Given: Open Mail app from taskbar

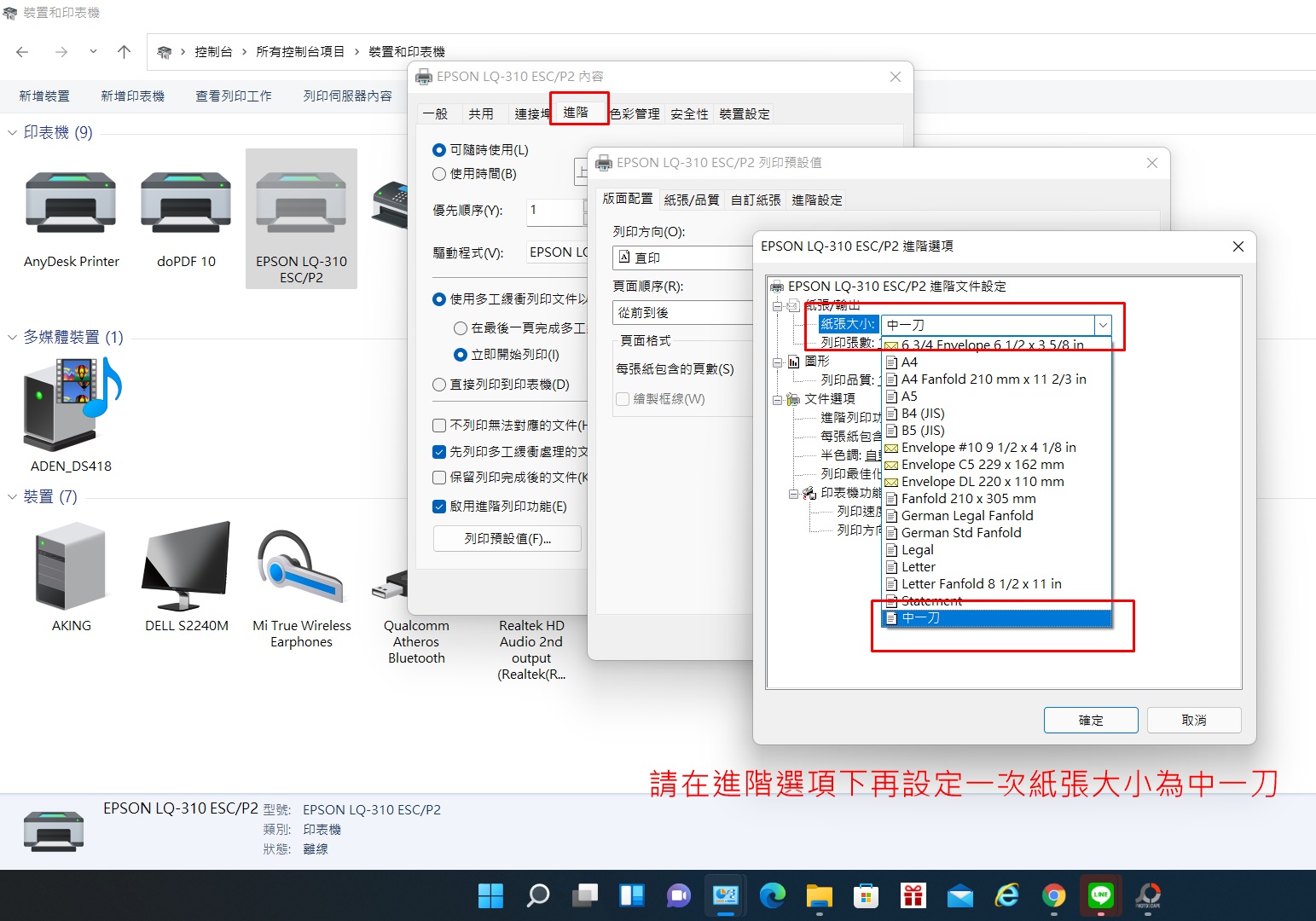Looking at the screenshot, I should coord(960,895).
